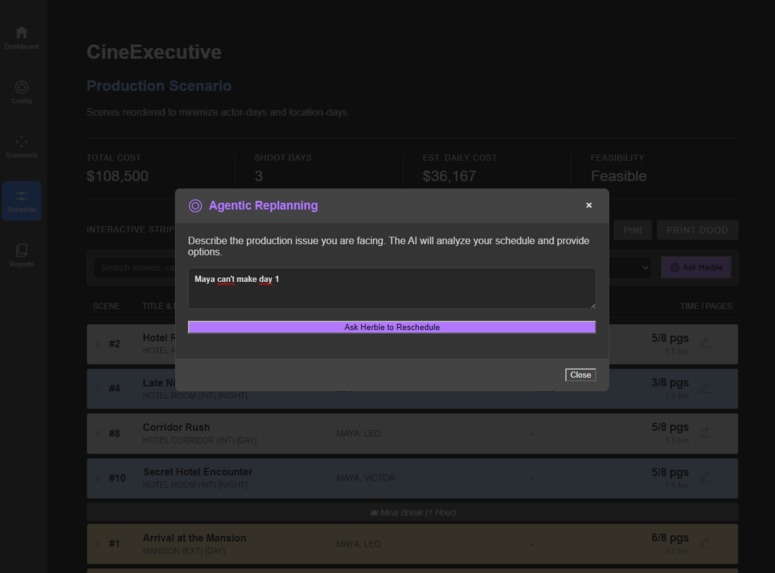
Task: Click the CineExecutive title
Action: [154, 52]
